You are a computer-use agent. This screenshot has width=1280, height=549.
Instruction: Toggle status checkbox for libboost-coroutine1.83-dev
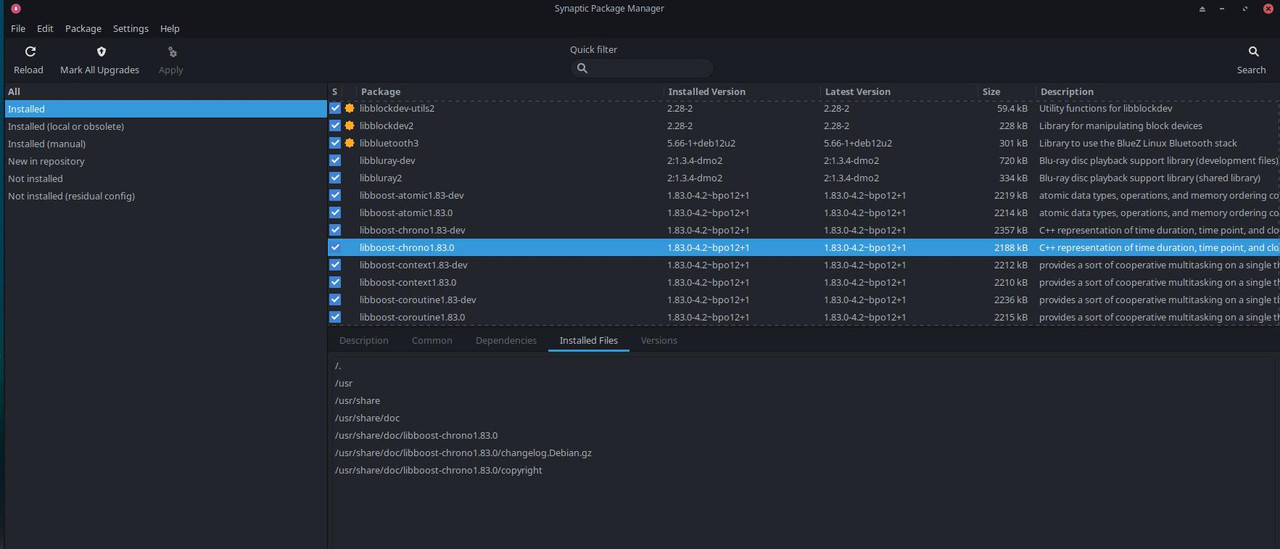click(x=335, y=300)
